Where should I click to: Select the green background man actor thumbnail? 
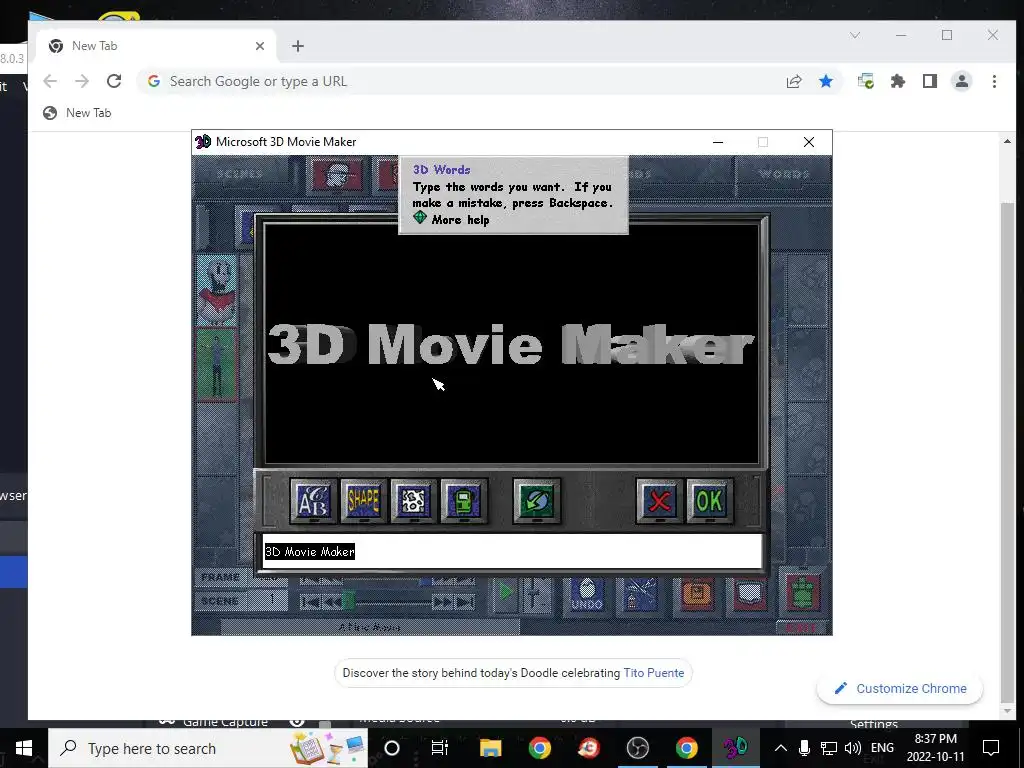pyautogui.click(x=216, y=364)
